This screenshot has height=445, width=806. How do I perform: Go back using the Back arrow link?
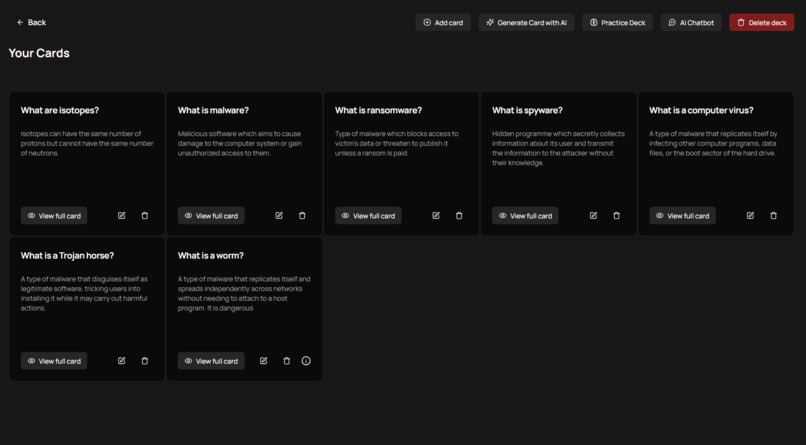click(x=31, y=23)
